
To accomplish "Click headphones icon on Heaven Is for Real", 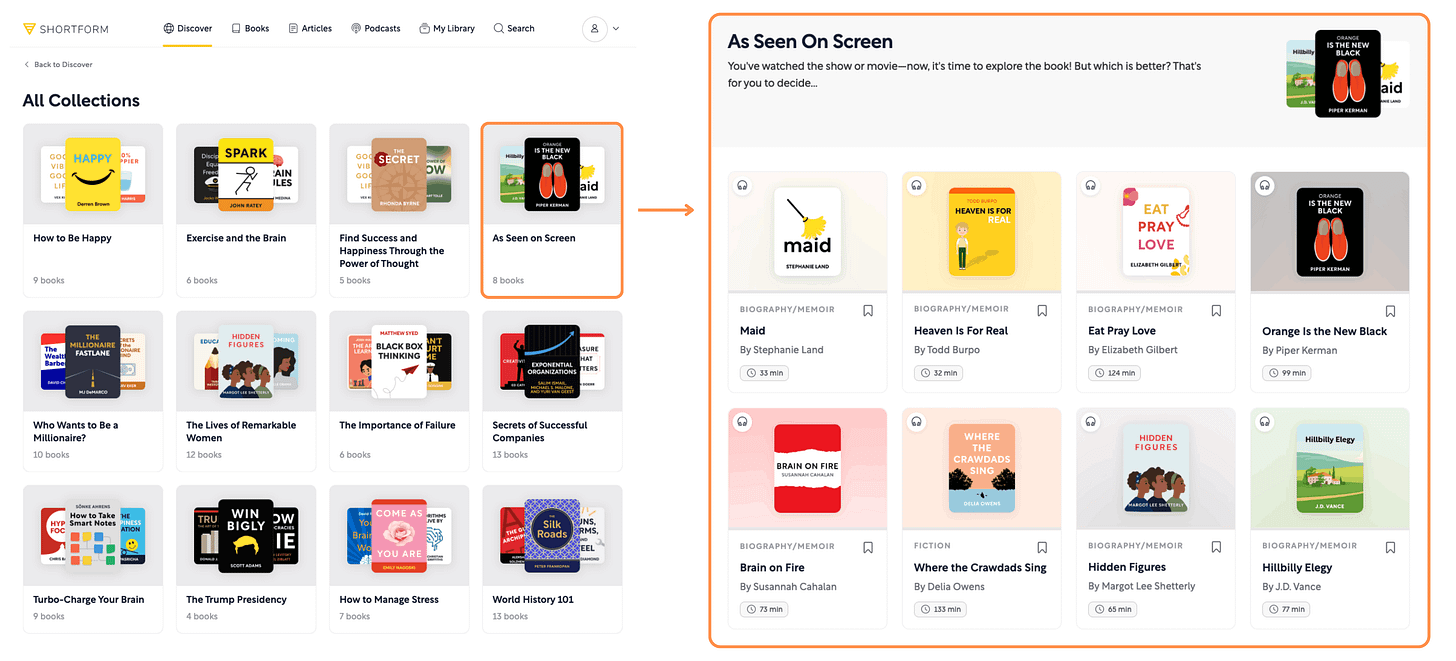I will click(916, 185).
